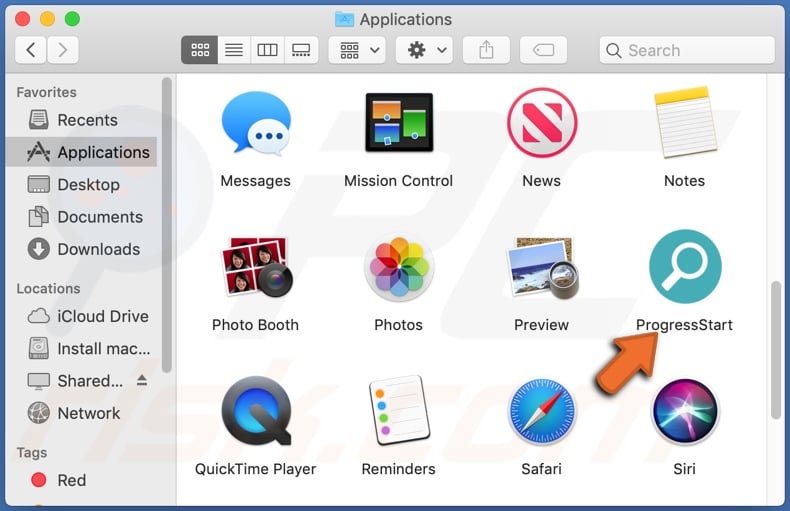
Task: Click the sidebar vertical scrollbar
Action: coord(167,225)
